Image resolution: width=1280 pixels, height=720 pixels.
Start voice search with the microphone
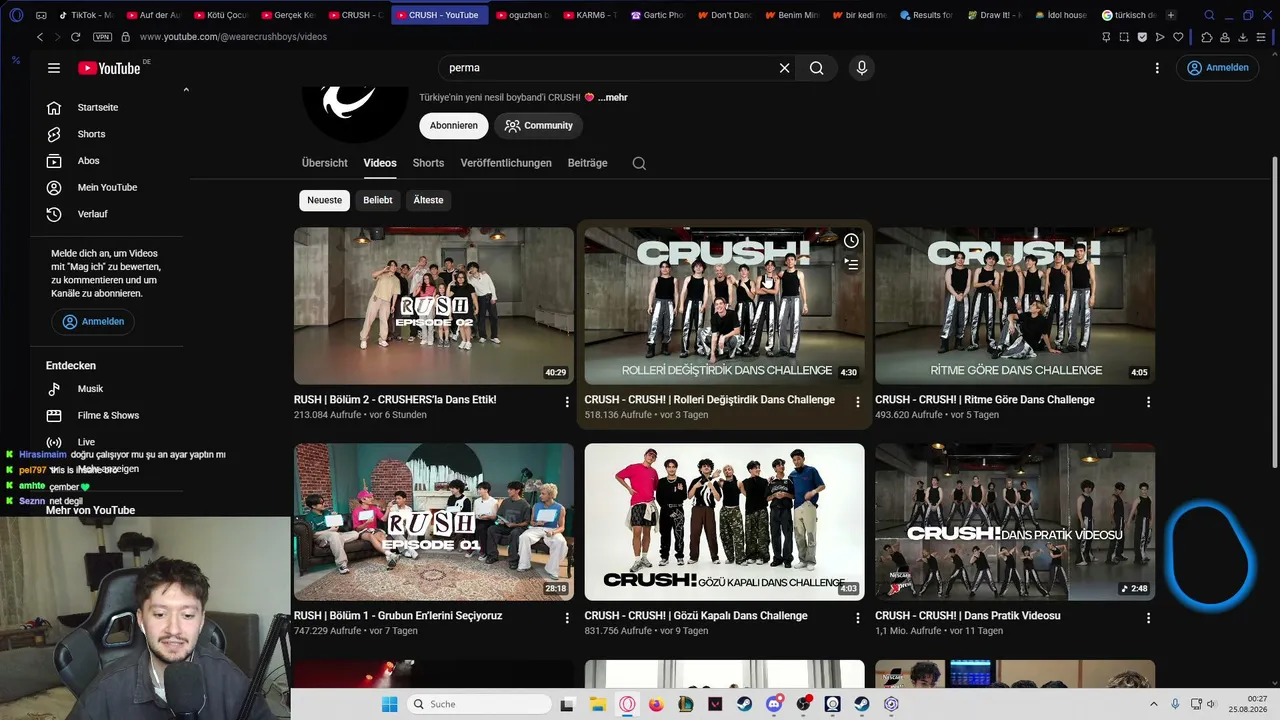pos(862,68)
